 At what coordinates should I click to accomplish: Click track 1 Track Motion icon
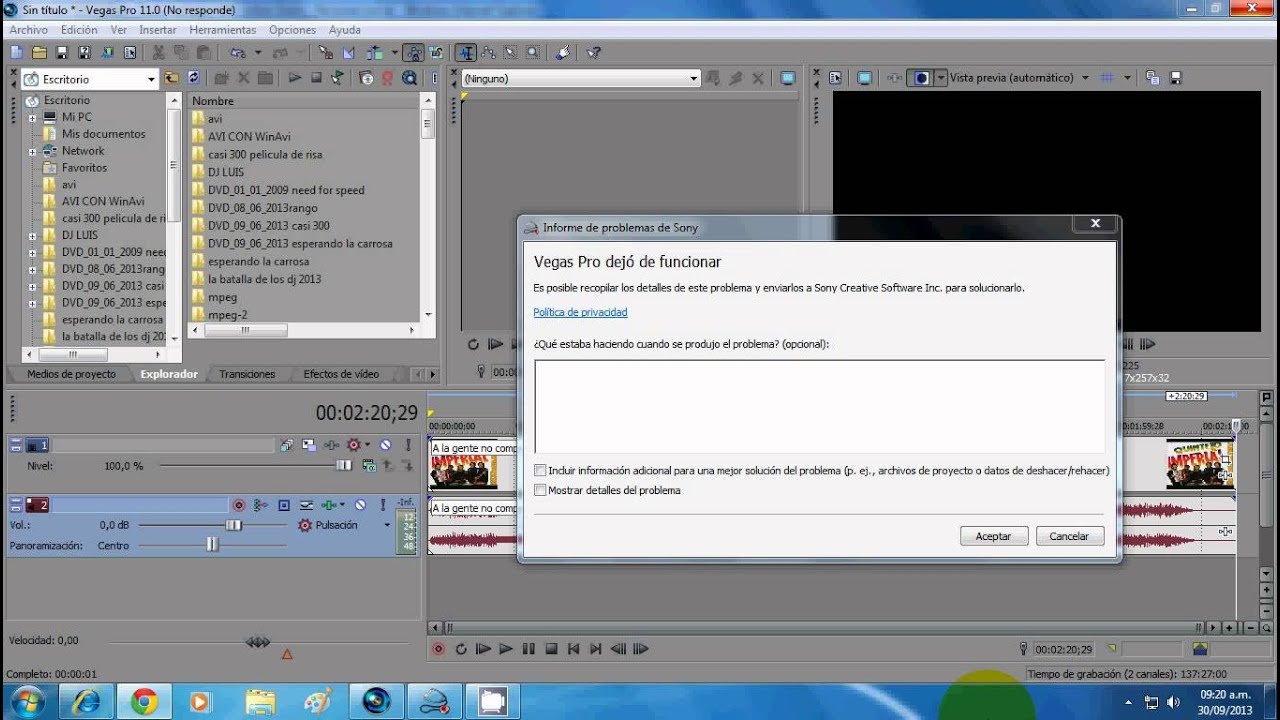click(x=307, y=445)
